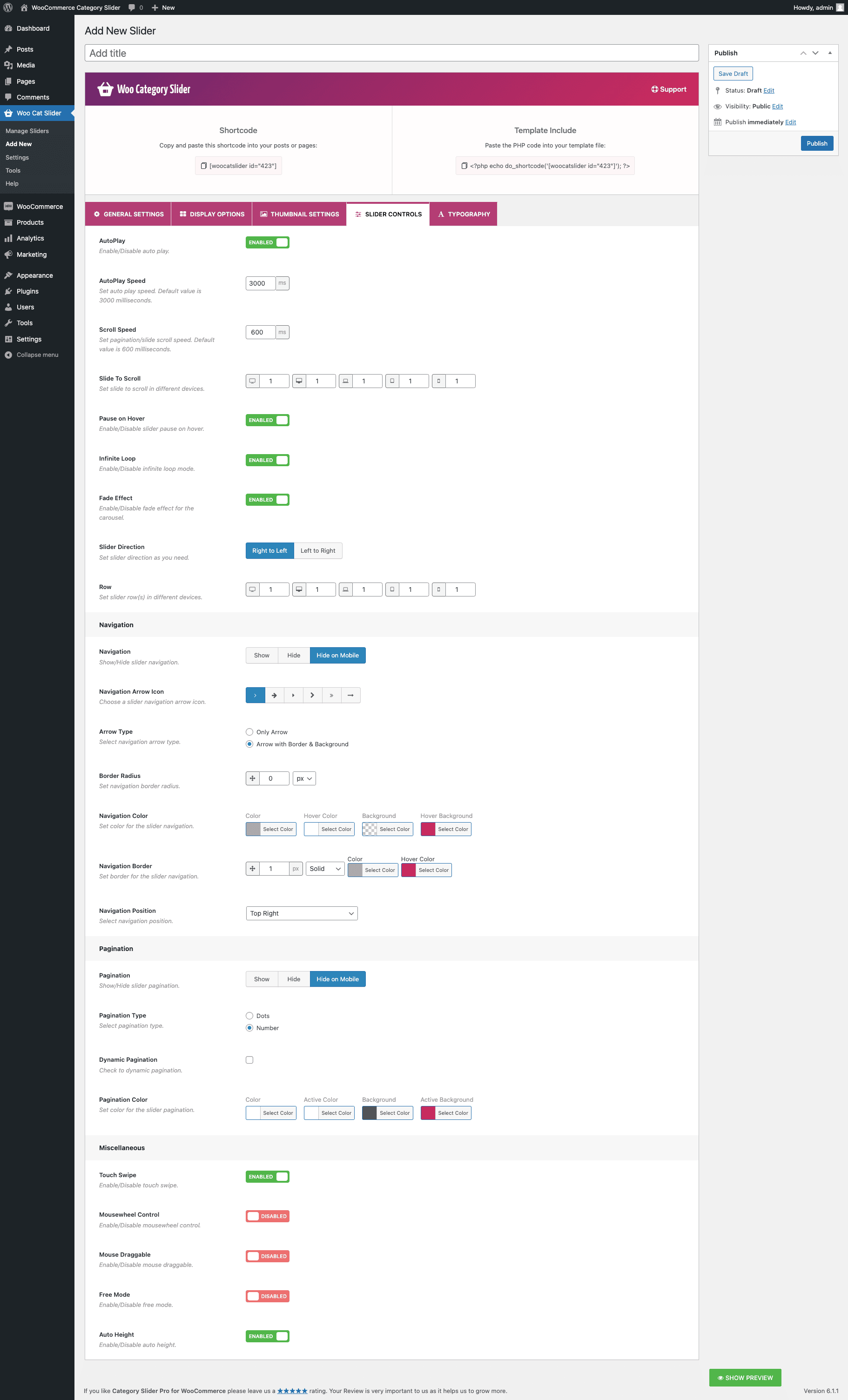Screen dimensions: 848x1400
Task: Pick the navigation Hover Background color swatch
Action: tap(428, 829)
